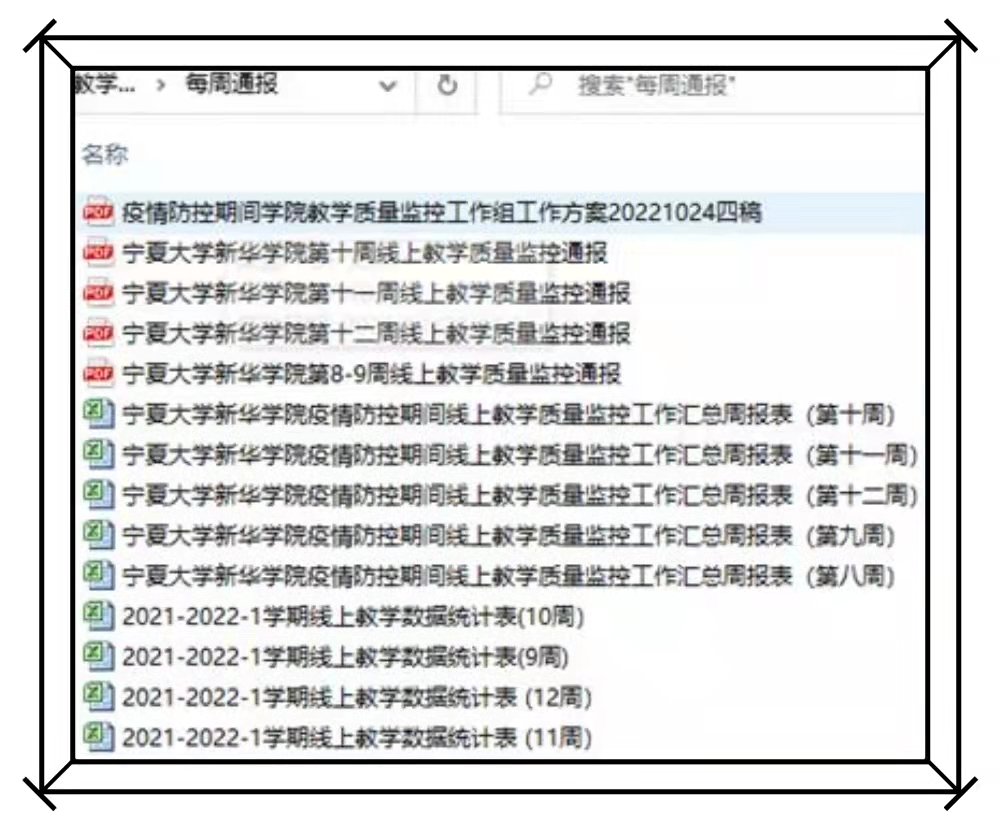1000x829 pixels.
Task: Click the Excel icon for 汇总周报表 (第九周)
Action: click(98, 534)
